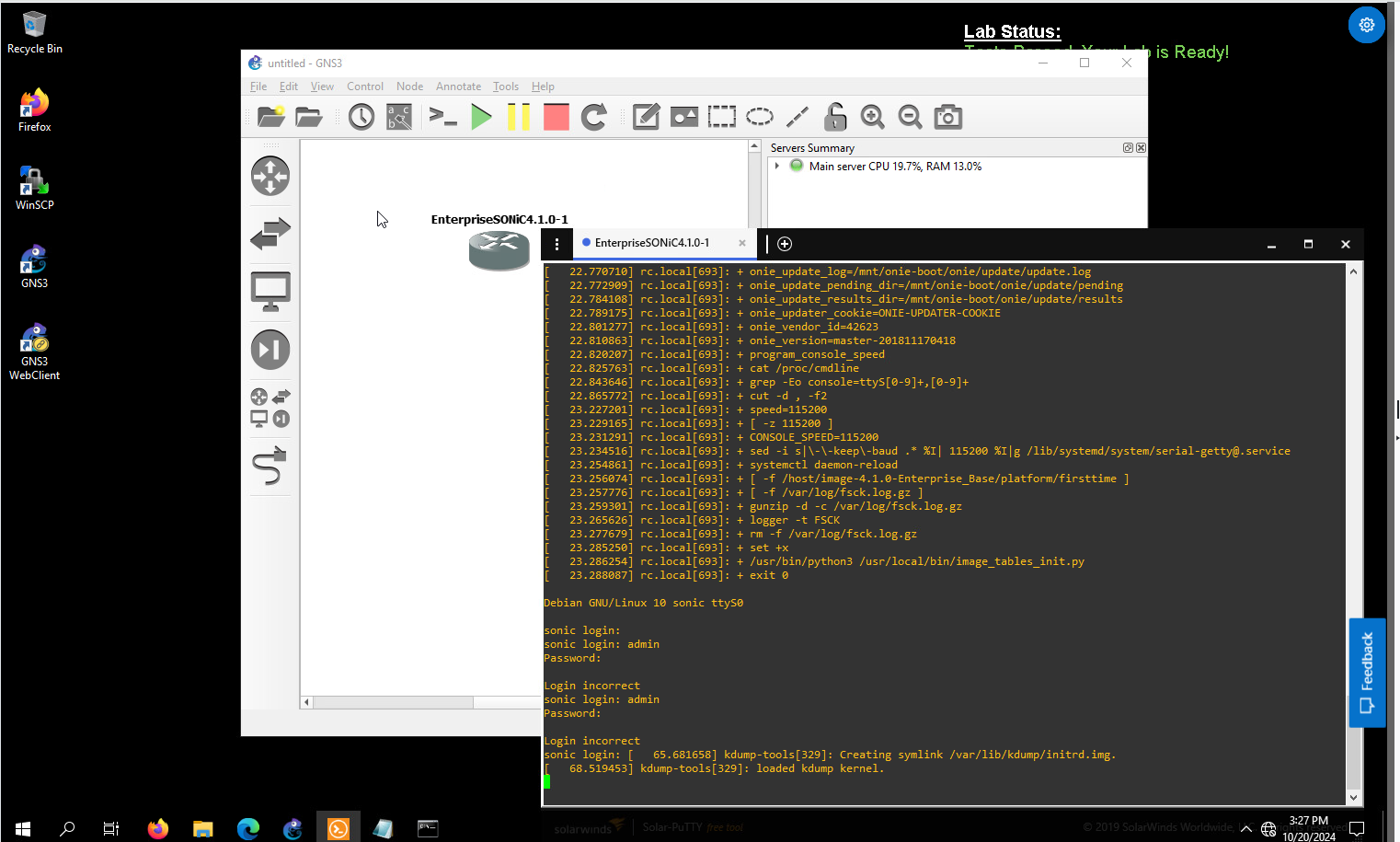Float the Servers Summary panel

tap(1128, 147)
